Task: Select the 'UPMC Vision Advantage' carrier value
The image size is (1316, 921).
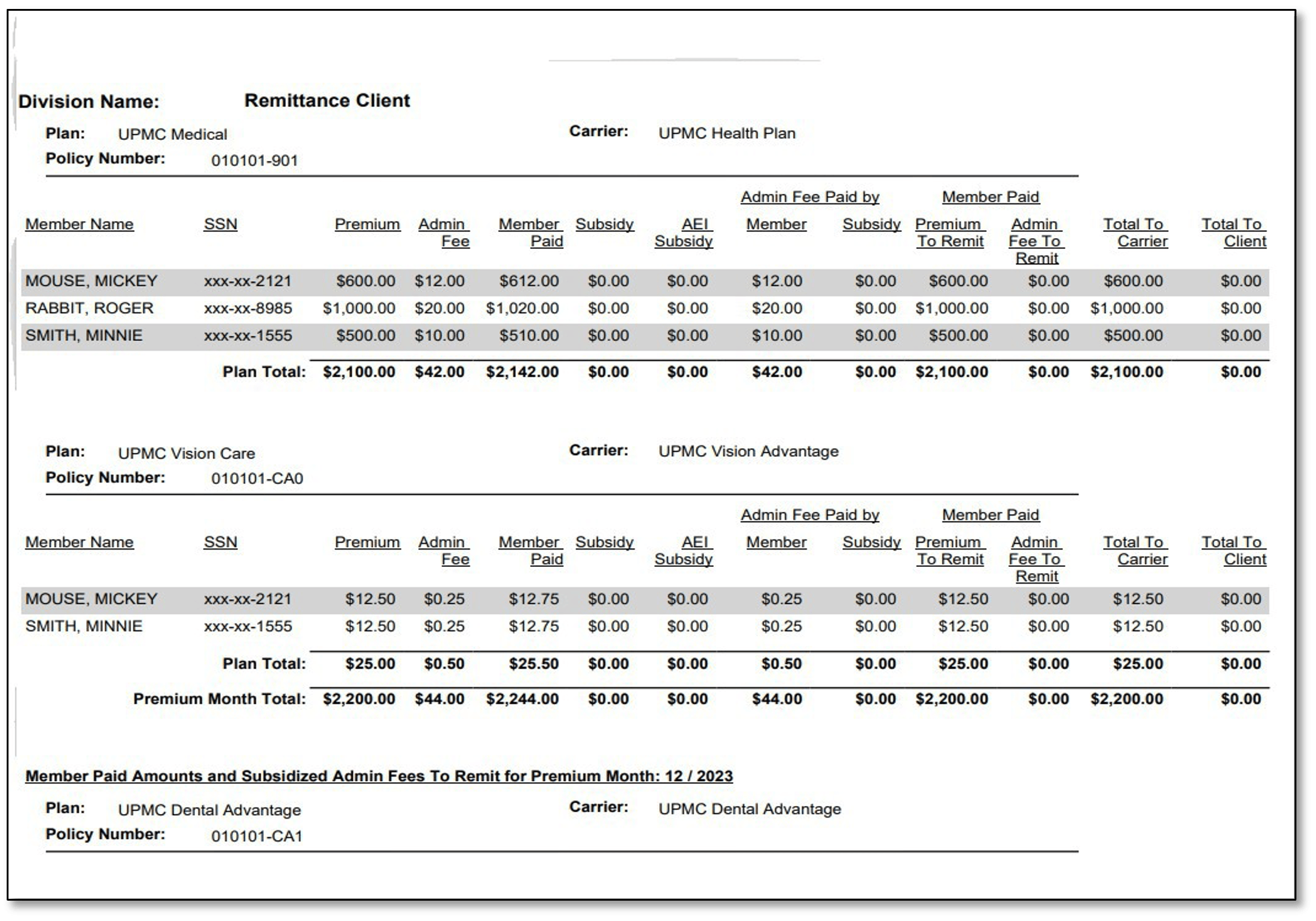Action: click(x=748, y=451)
